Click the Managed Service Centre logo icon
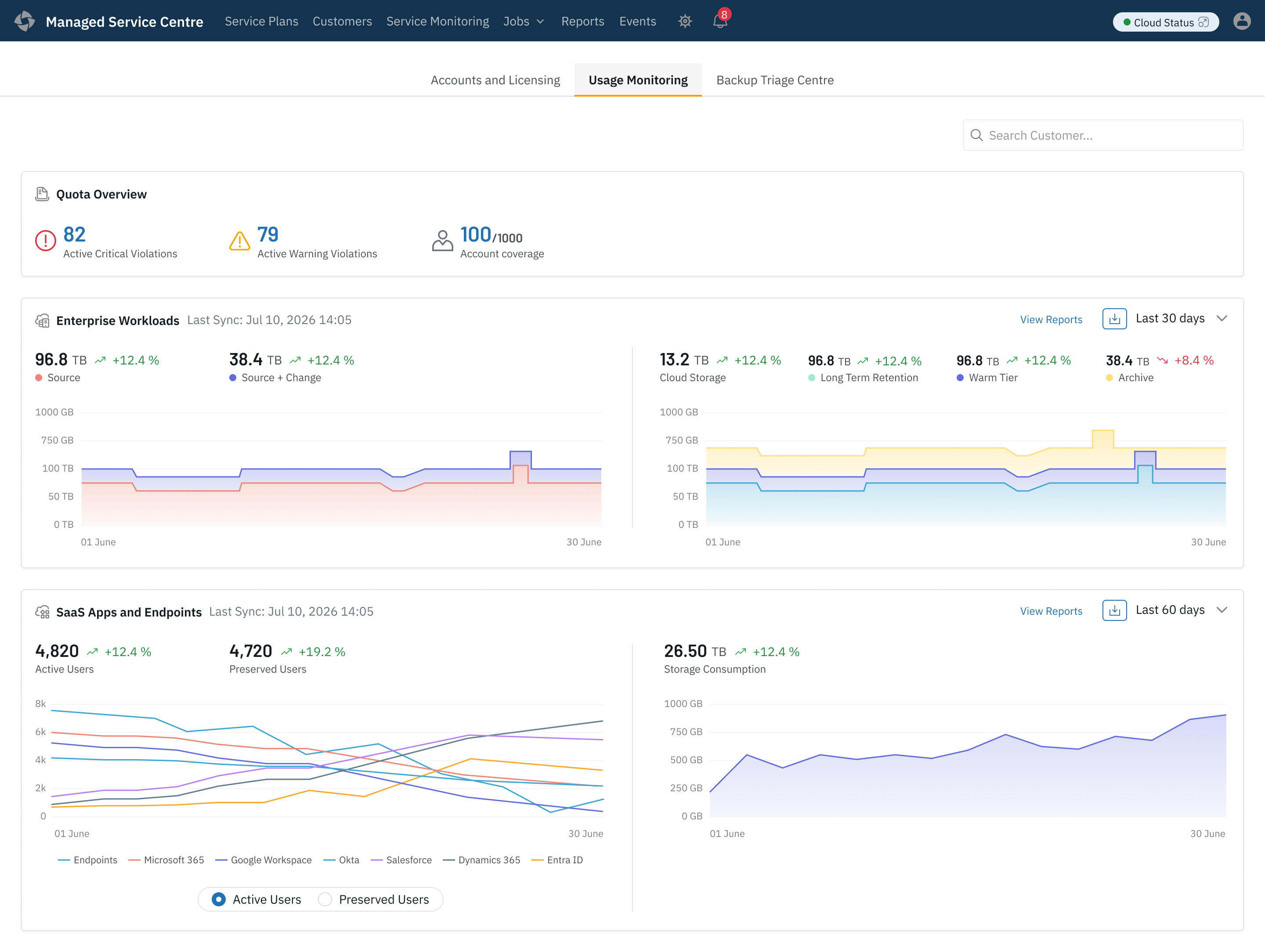Image resolution: width=1265 pixels, height=952 pixels. click(25, 21)
